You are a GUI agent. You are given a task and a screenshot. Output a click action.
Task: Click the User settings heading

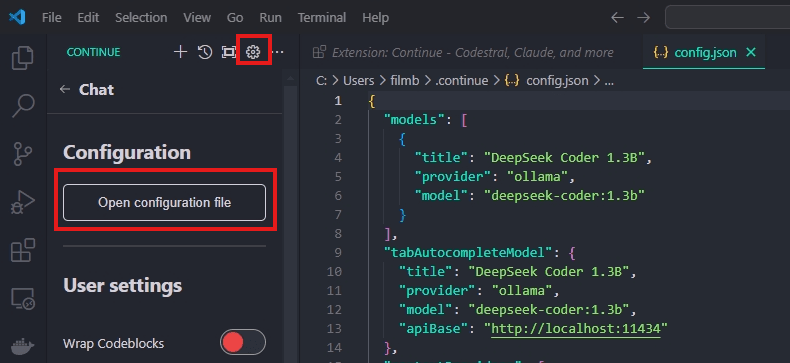(x=122, y=285)
